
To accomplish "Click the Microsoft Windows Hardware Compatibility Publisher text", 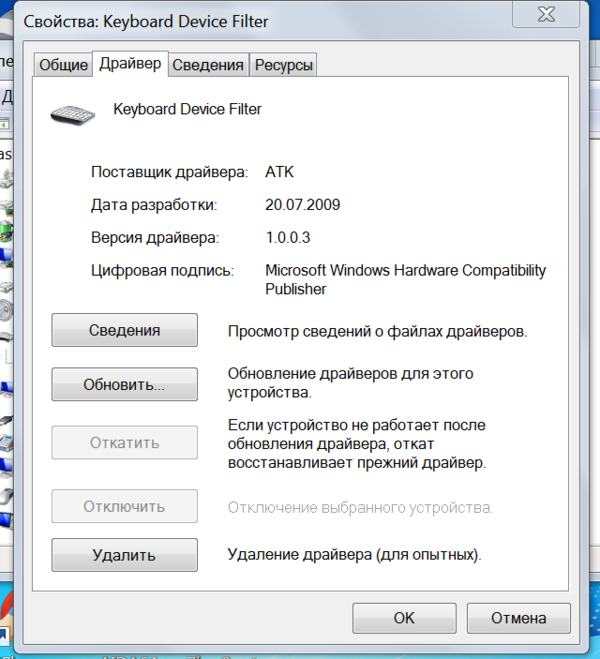I will (405, 279).
